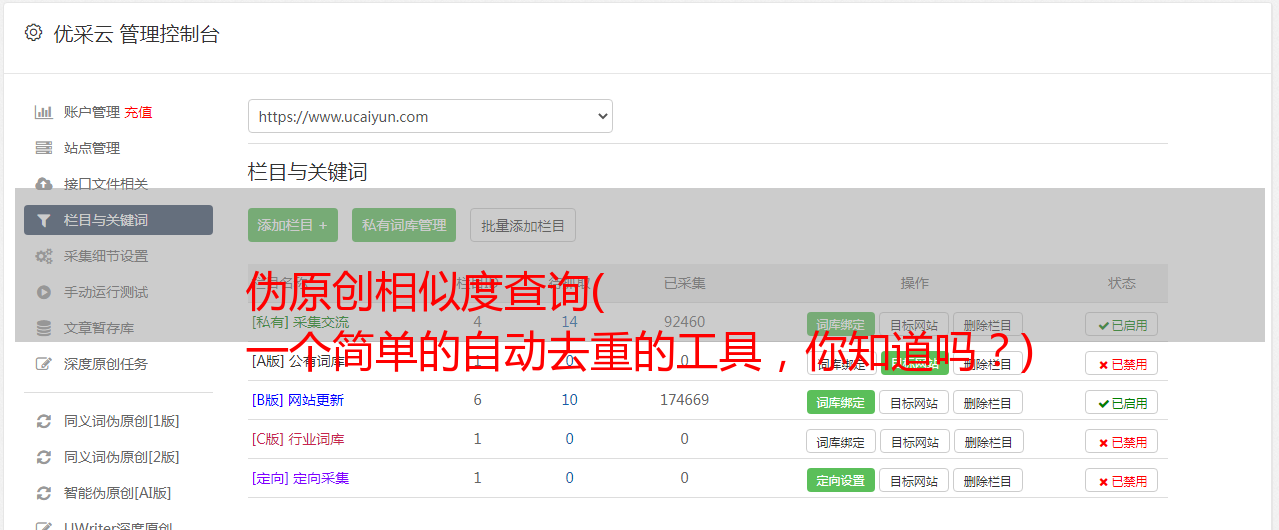The image size is (1279, 530).
Task: Click the refresh icon for 同义词伪原创[1版]
Action: click(43, 421)
